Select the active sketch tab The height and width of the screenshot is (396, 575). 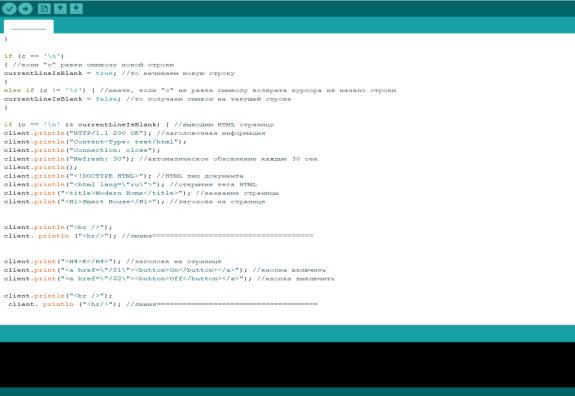pyautogui.click(x=29, y=26)
